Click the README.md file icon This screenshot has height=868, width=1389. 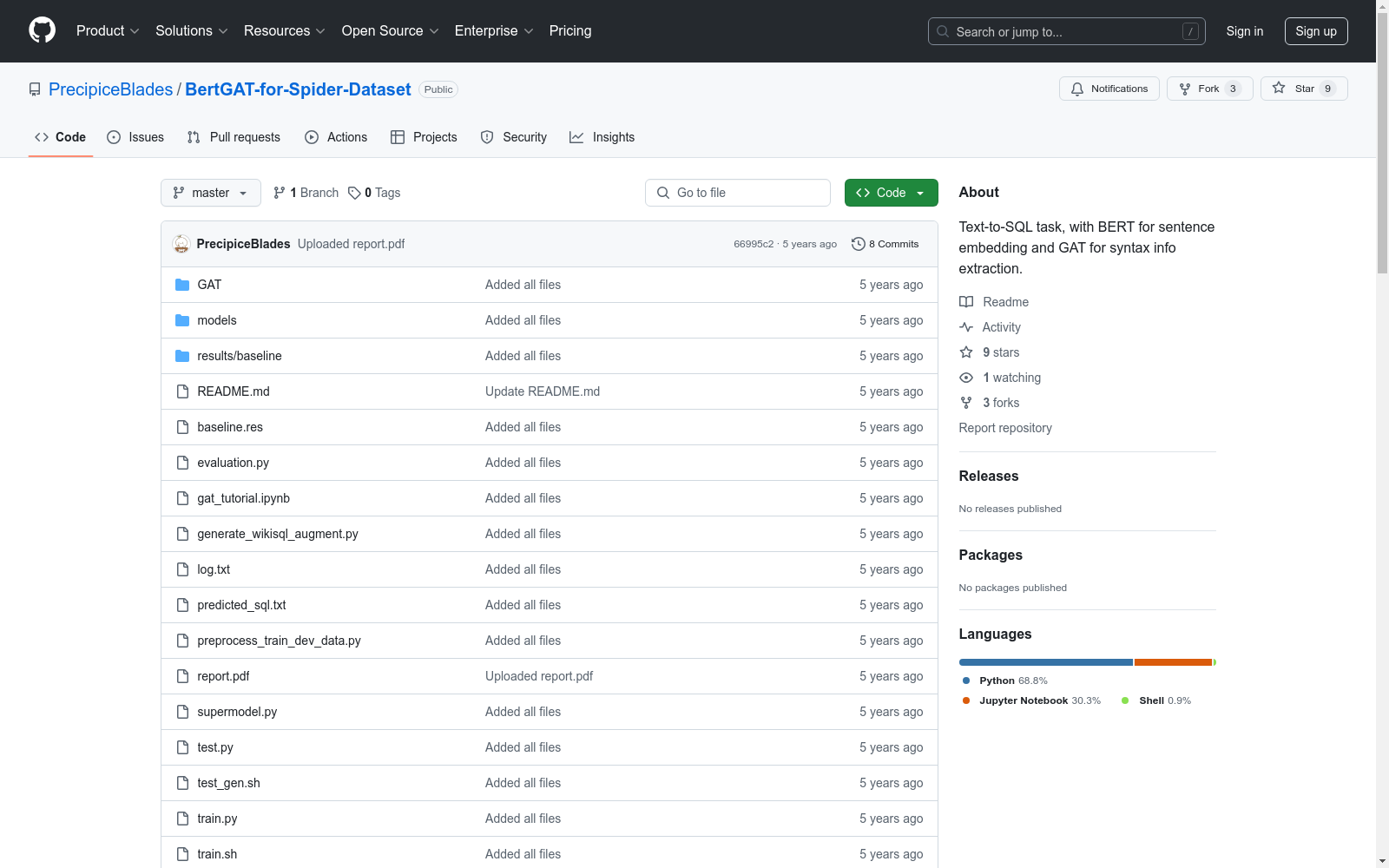click(x=182, y=391)
